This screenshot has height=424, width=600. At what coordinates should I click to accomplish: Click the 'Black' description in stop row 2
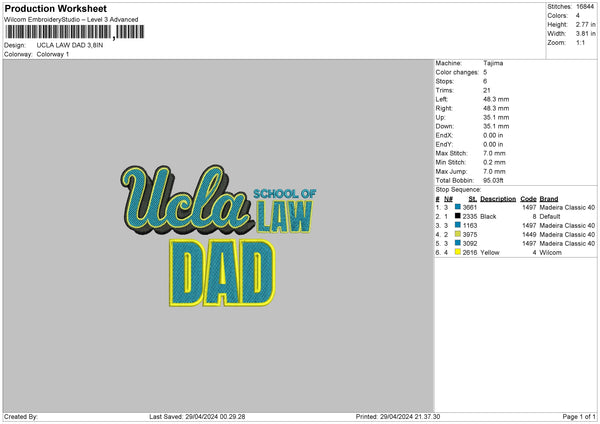[x=488, y=217]
